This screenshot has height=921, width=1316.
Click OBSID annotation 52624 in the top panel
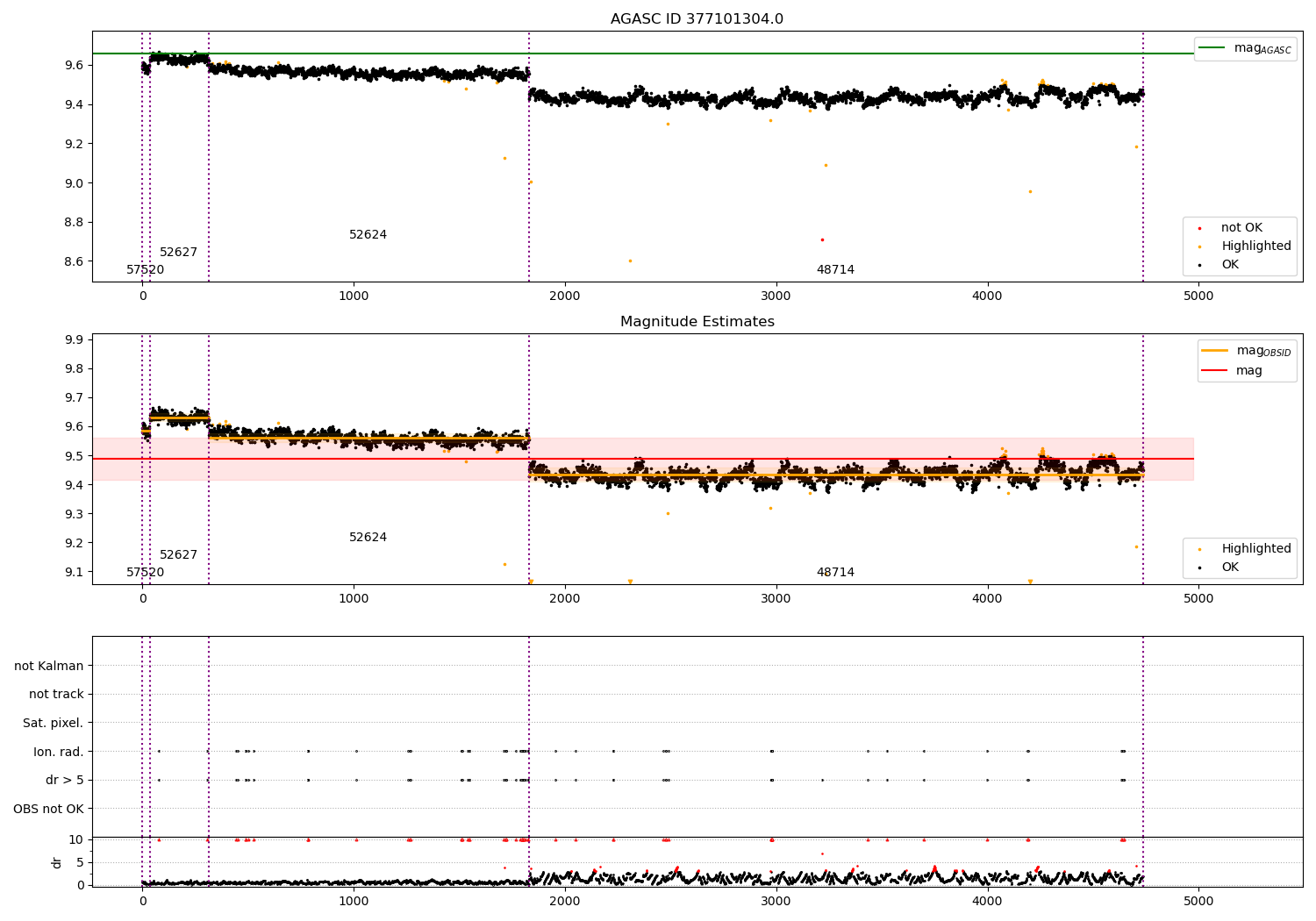click(368, 235)
